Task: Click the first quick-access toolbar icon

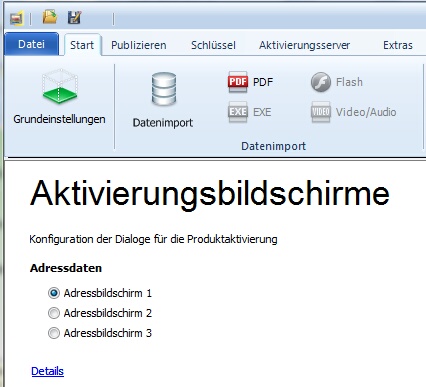Action: (x=16, y=18)
